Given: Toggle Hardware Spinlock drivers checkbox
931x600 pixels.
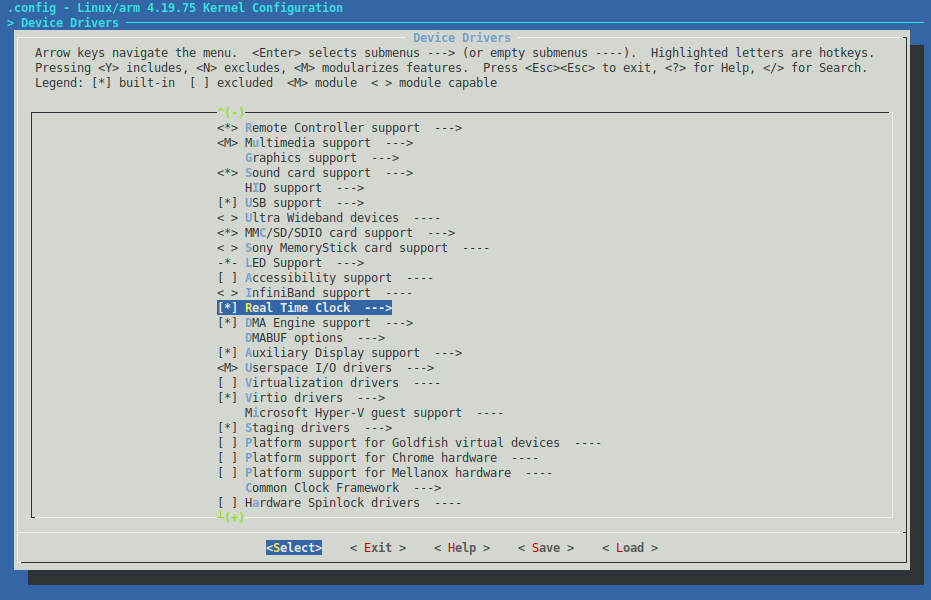Looking at the screenshot, I should click(x=227, y=503).
